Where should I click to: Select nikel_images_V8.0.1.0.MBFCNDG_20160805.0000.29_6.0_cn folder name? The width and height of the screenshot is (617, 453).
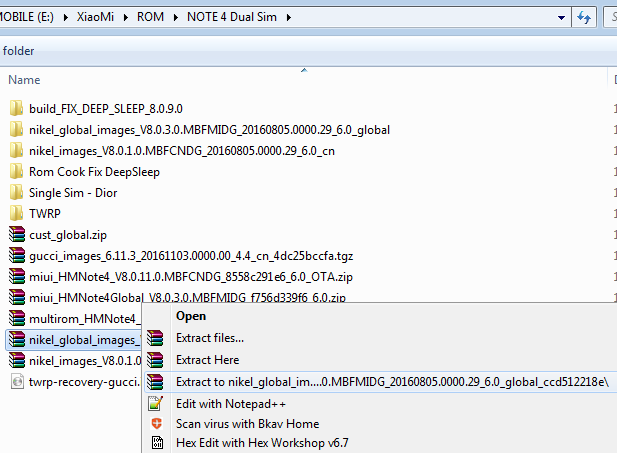click(x=182, y=151)
